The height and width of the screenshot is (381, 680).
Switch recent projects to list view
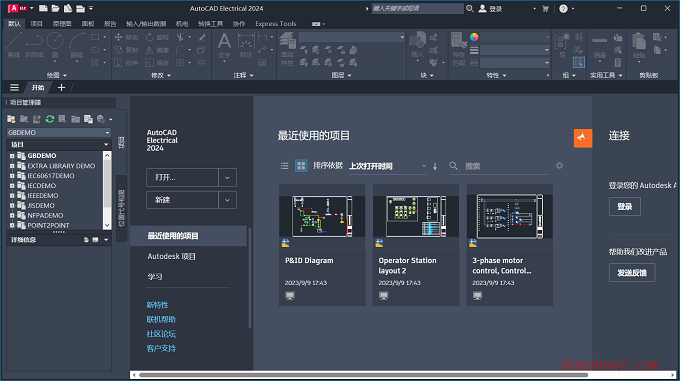click(284, 166)
